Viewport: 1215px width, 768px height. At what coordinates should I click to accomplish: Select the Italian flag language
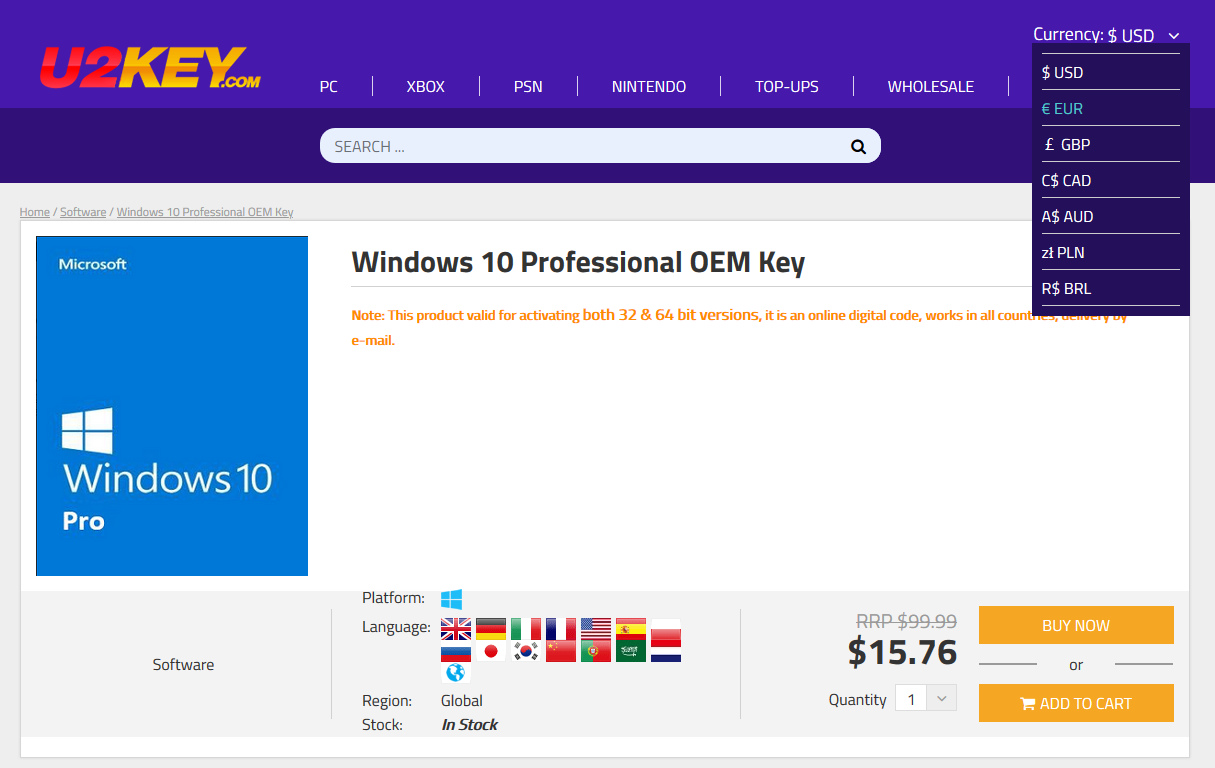pyautogui.click(x=526, y=629)
